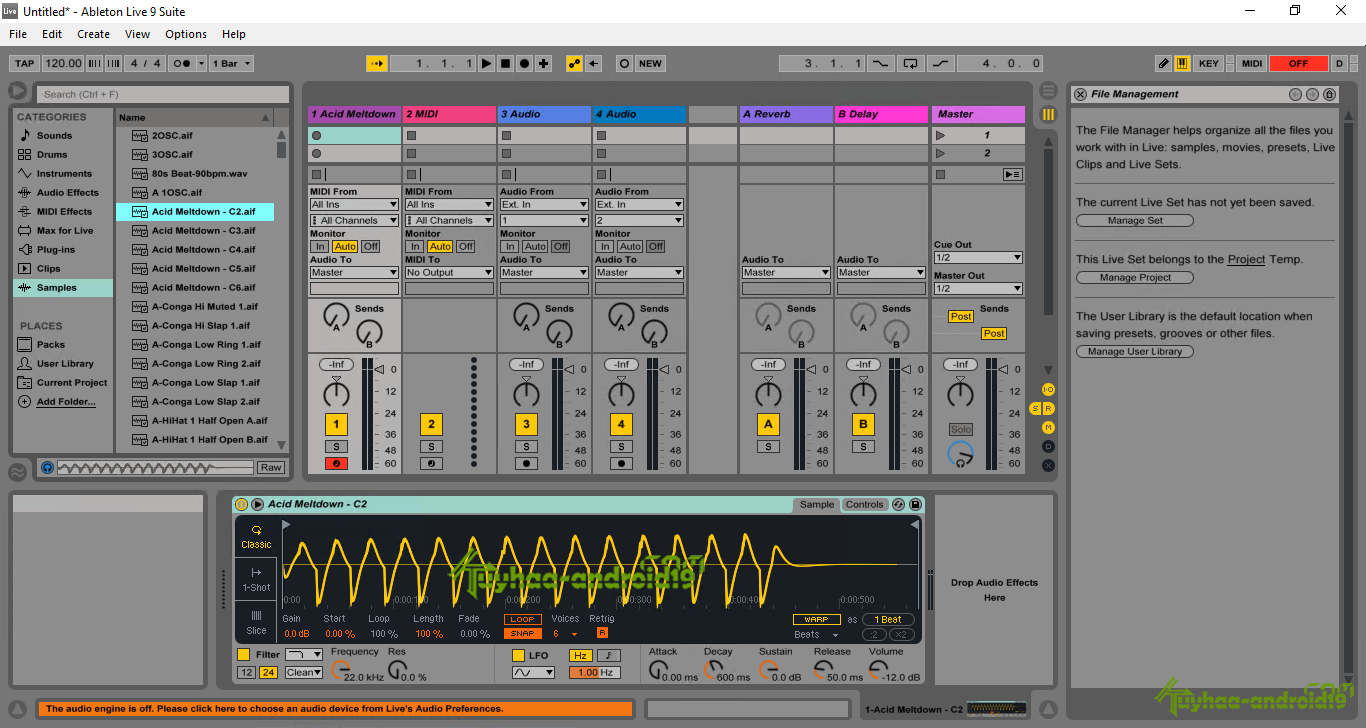1366x728 pixels.
Task: Click the Session Record circle button
Action: pyautogui.click(x=624, y=63)
